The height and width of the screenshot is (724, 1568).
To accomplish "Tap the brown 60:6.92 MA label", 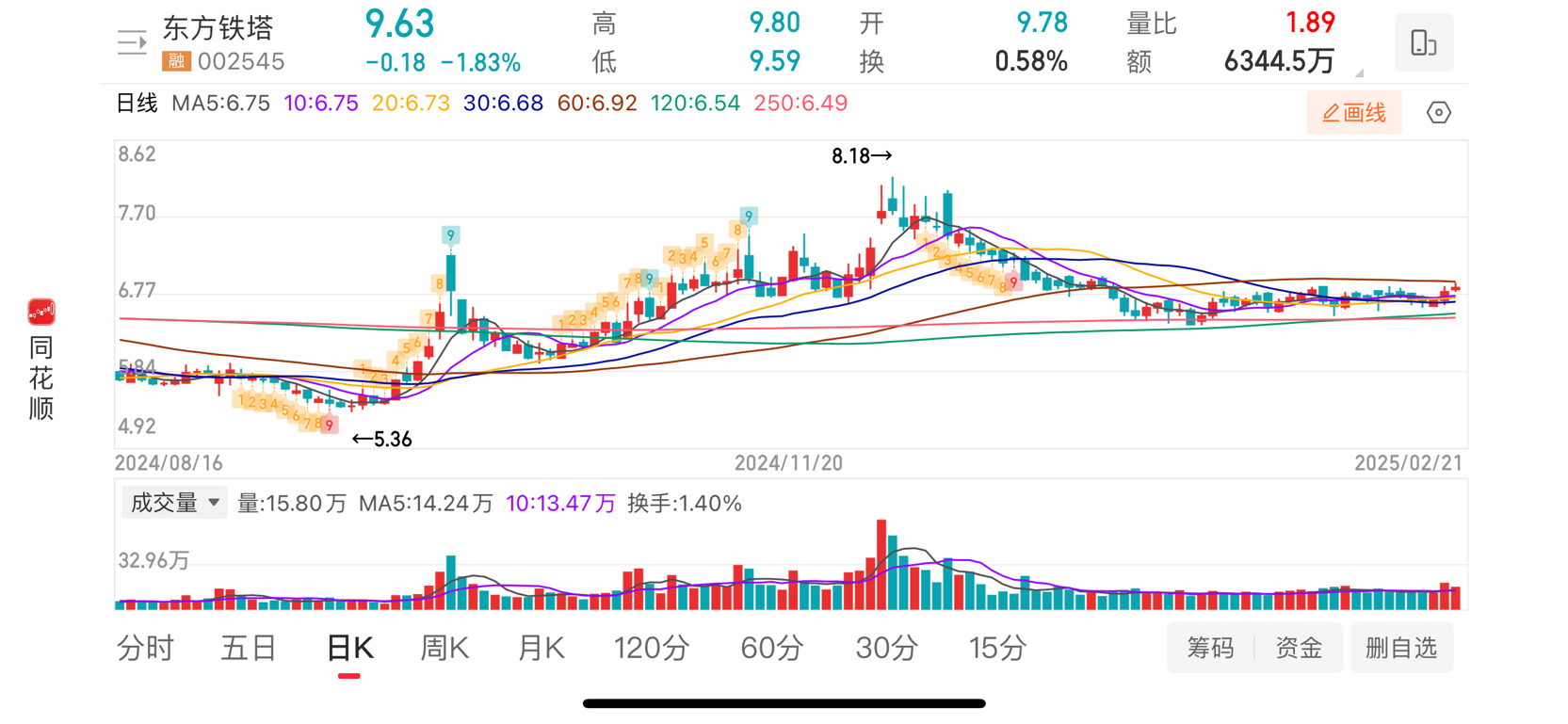I will (x=597, y=104).
